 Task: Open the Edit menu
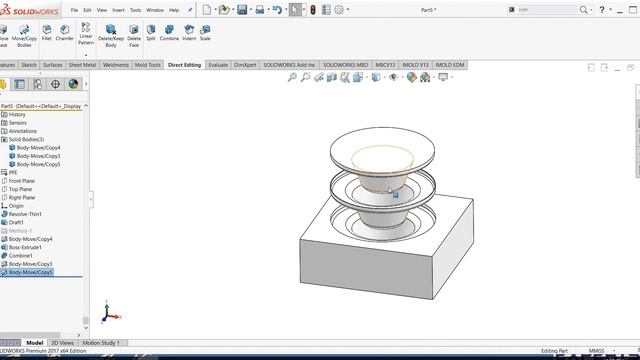click(x=87, y=10)
